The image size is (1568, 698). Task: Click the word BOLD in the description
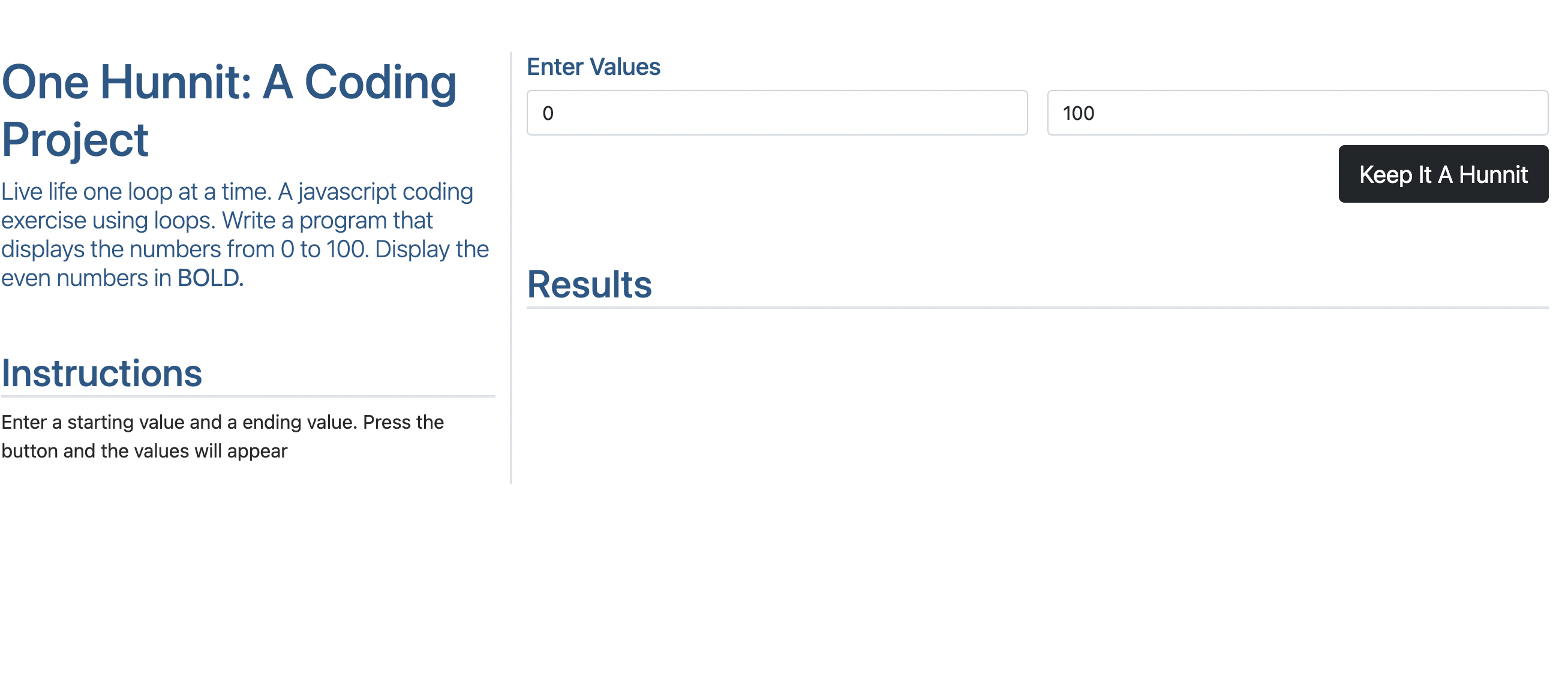click(x=208, y=278)
